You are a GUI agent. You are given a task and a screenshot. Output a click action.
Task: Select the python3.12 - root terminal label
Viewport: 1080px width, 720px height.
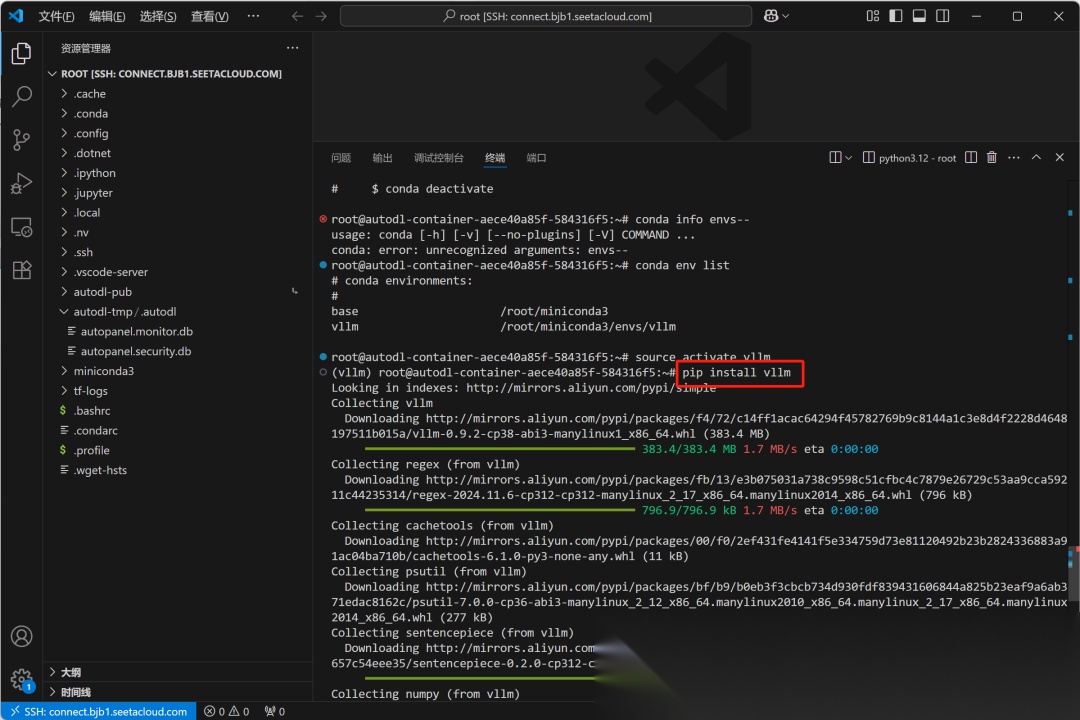(x=909, y=158)
